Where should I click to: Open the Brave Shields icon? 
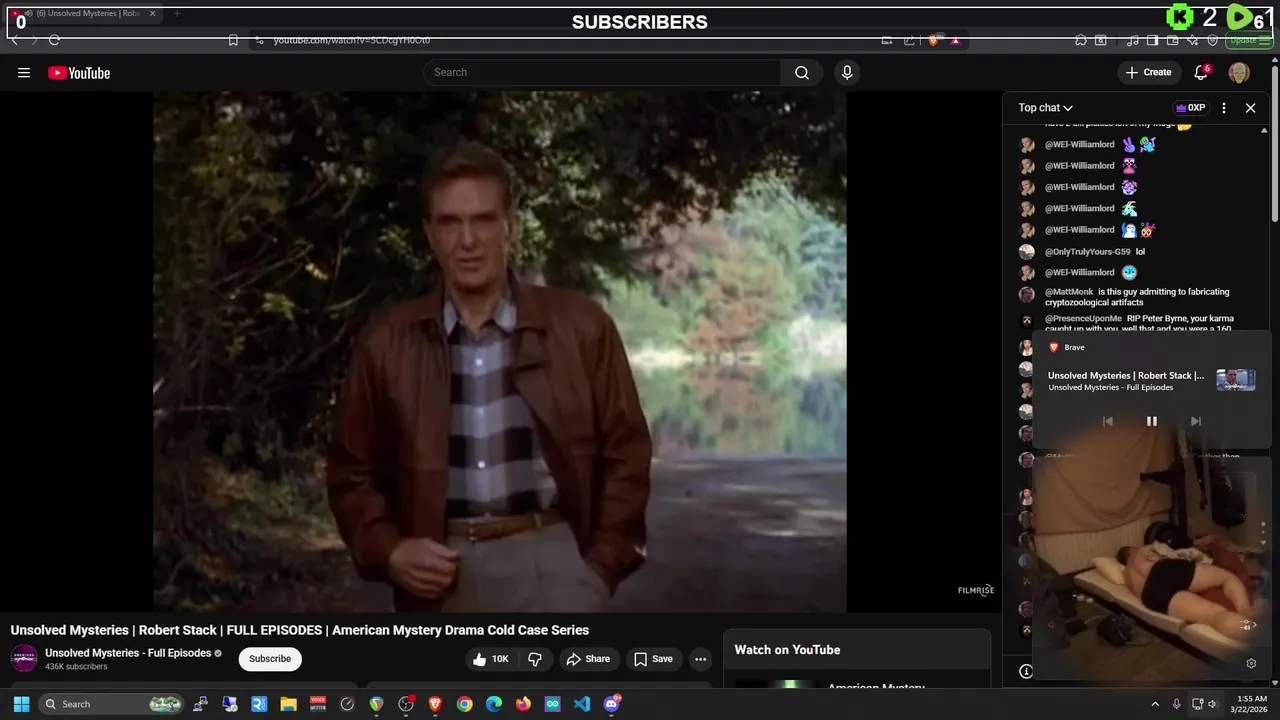[x=933, y=40]
